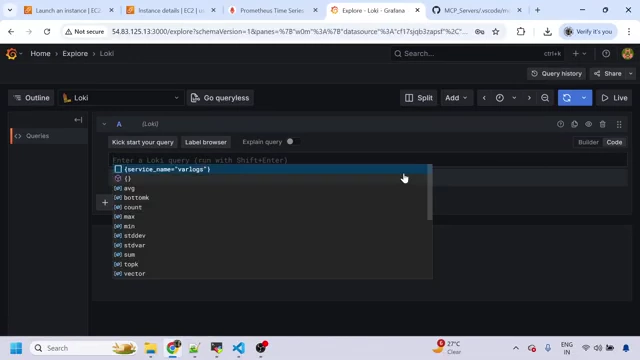Open the Outline panel button
The width and height of the screenshot is (640, 360).
31,98
